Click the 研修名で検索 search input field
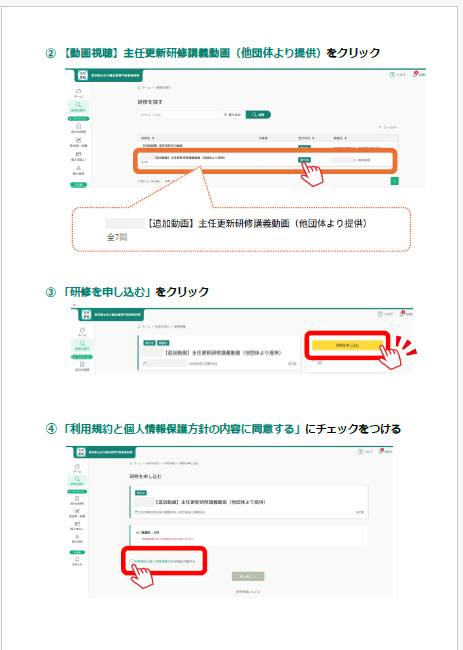 point(178,114)
